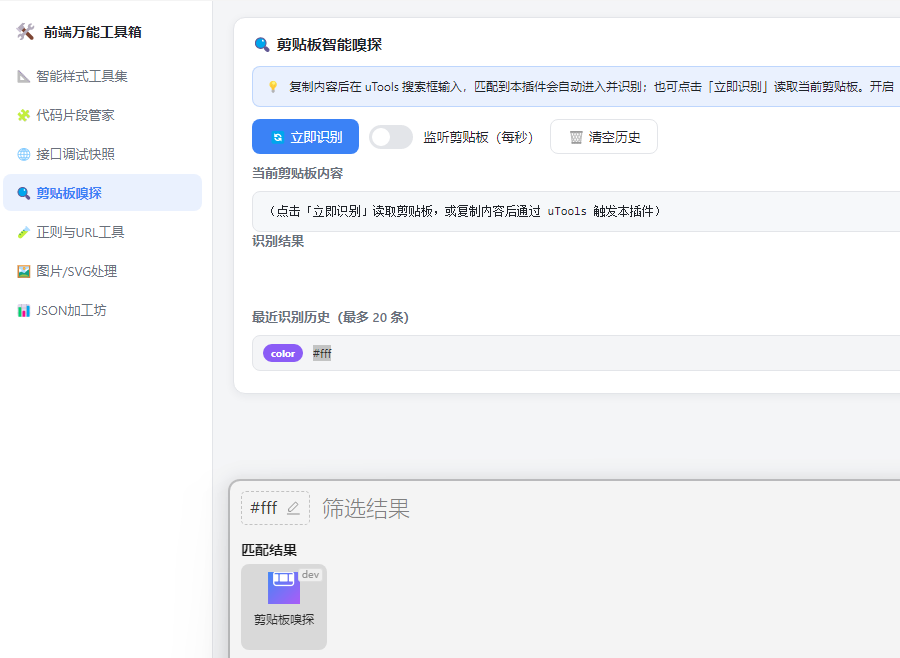Click the bar chart icon beside JSON加工坊

click(x=24, y=311)
